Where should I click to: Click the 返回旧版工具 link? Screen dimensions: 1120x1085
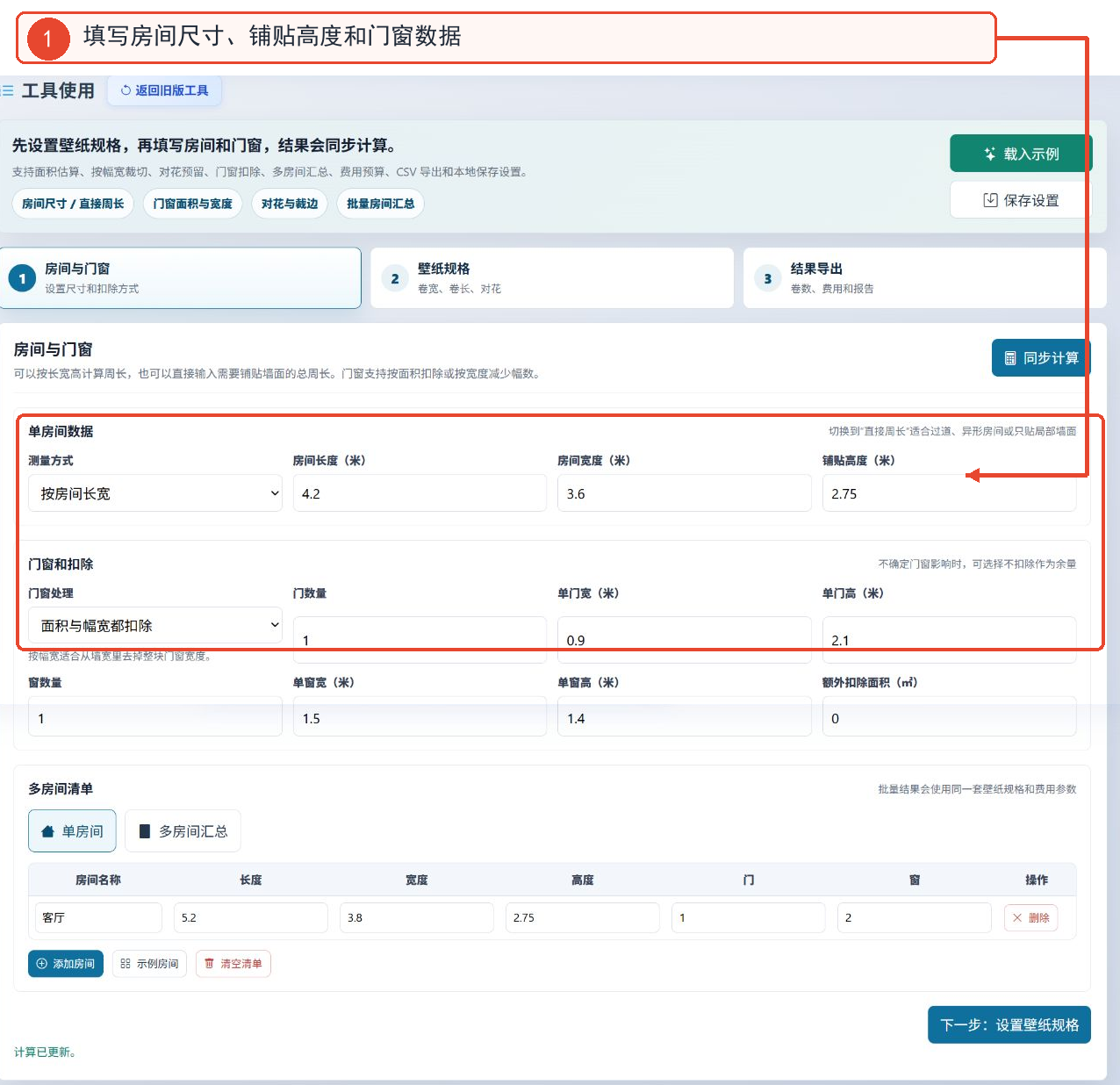click(x=164, y=90)
